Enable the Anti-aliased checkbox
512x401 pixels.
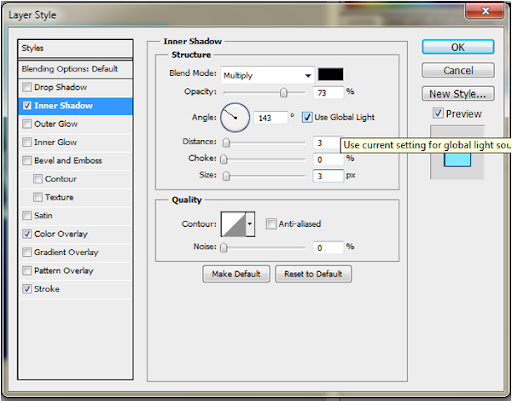(x=271, y=224)
